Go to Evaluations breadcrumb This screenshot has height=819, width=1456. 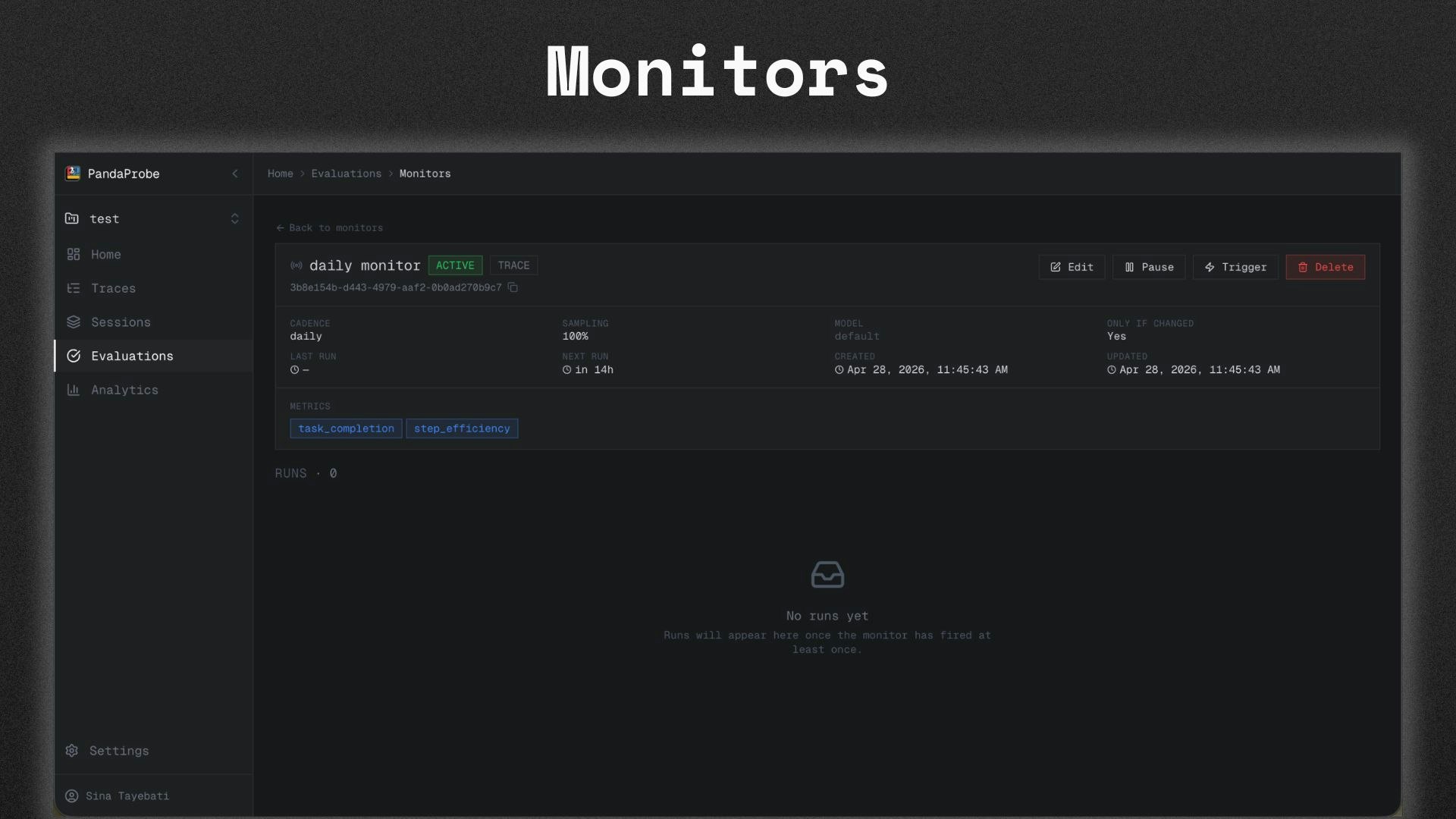pyautogui.click(x=347, y=174)
